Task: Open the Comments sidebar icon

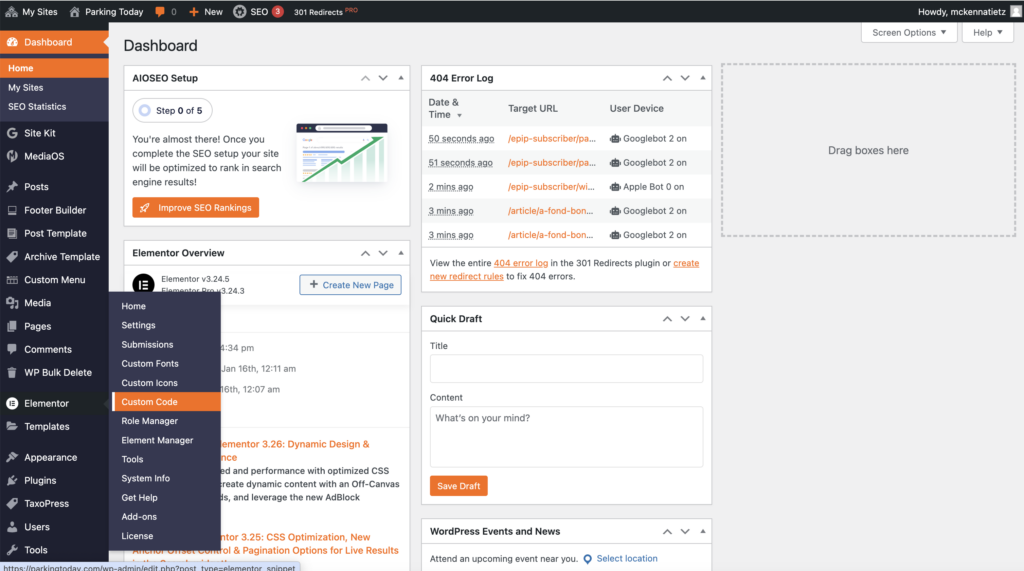Action: pyautogui.click(x=12, y=350)
